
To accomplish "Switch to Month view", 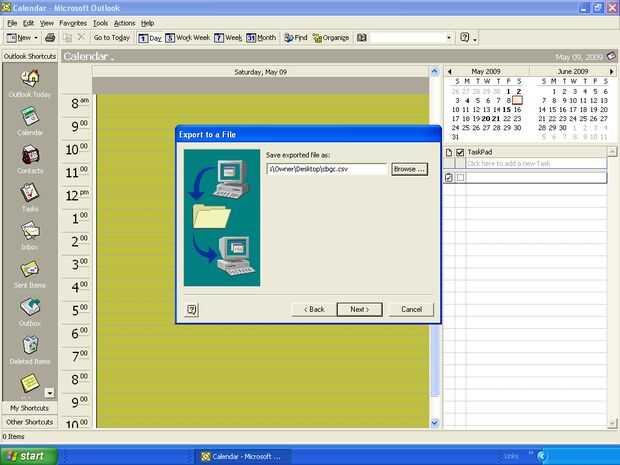I will tap(261, 38).
